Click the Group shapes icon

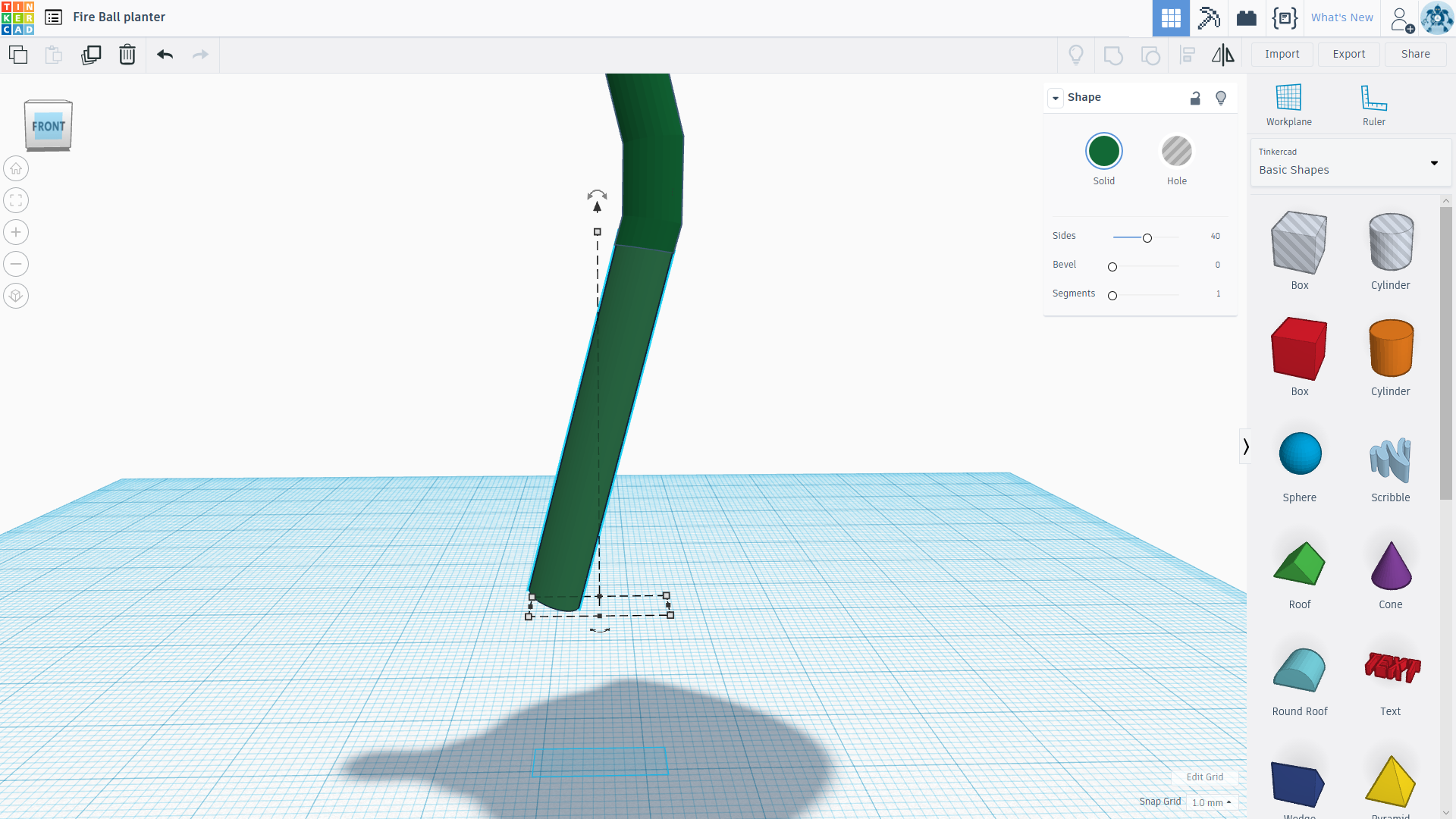(x=1113, y=55)
